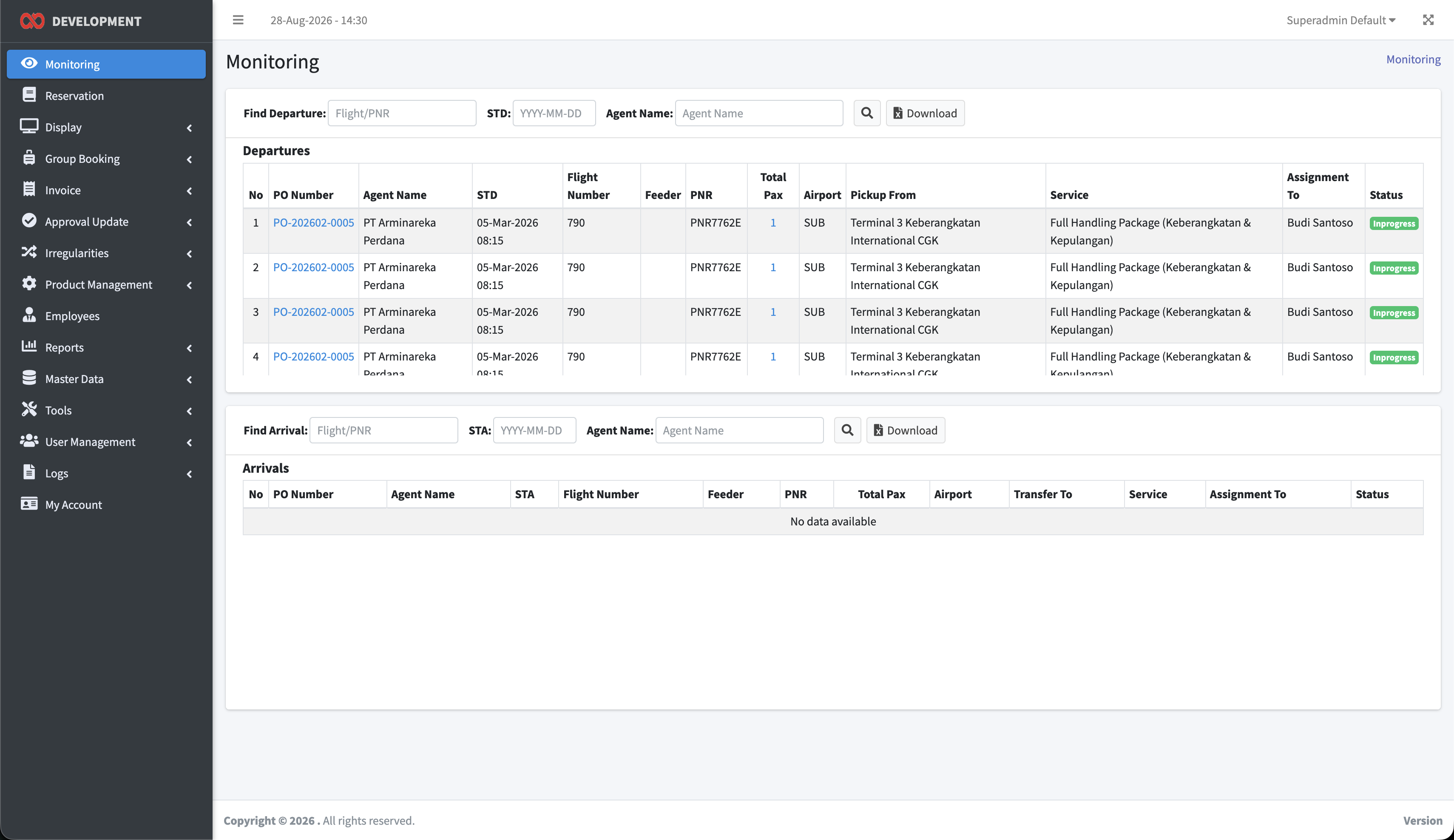Expand the Display submenu chevron
This screenshot has width=1454, height=840.
[x=189, y=128]
